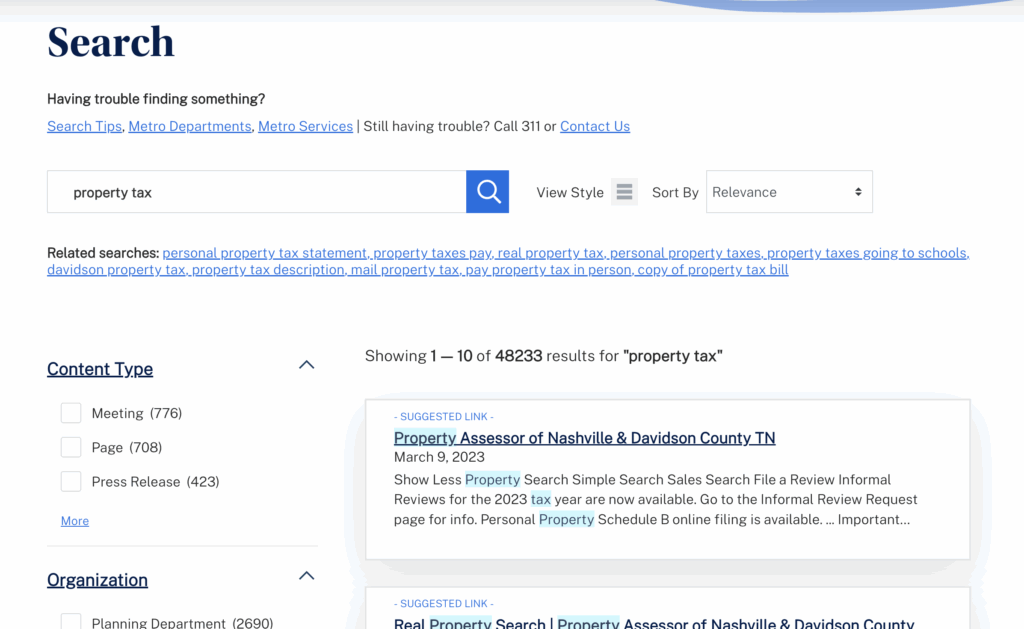Click the blue magnifying glass search button
1024x629 pixels.
pos(487,192)
